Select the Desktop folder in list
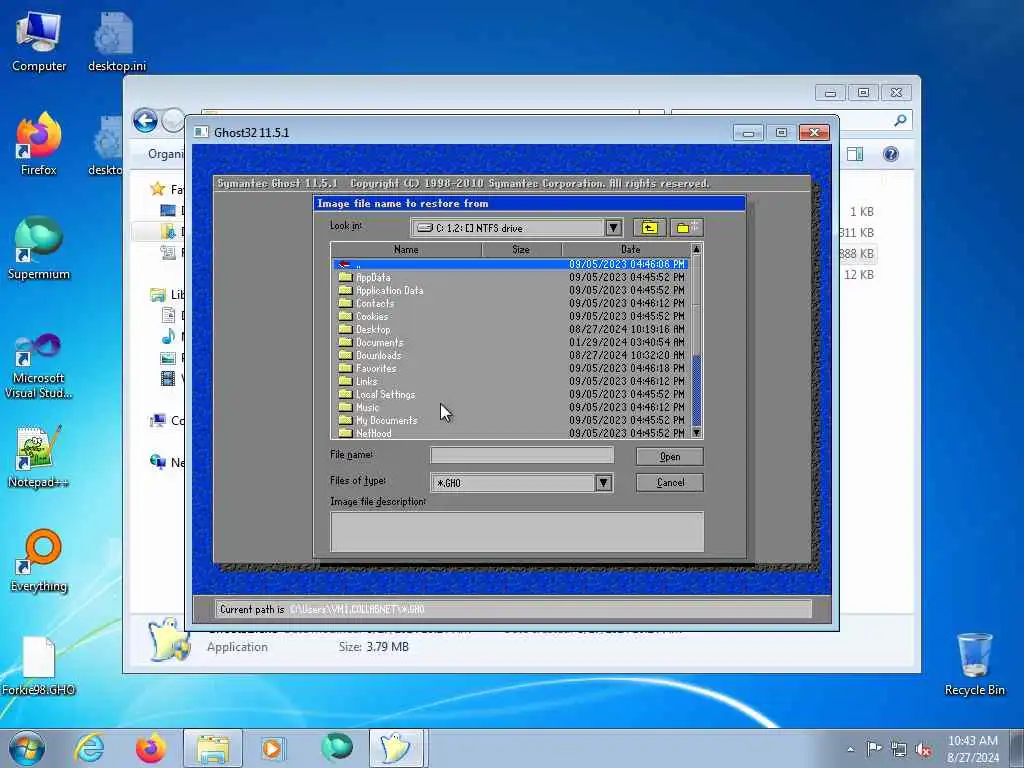The height and width of the screenshot is (768, 1024). pos(511,329)
